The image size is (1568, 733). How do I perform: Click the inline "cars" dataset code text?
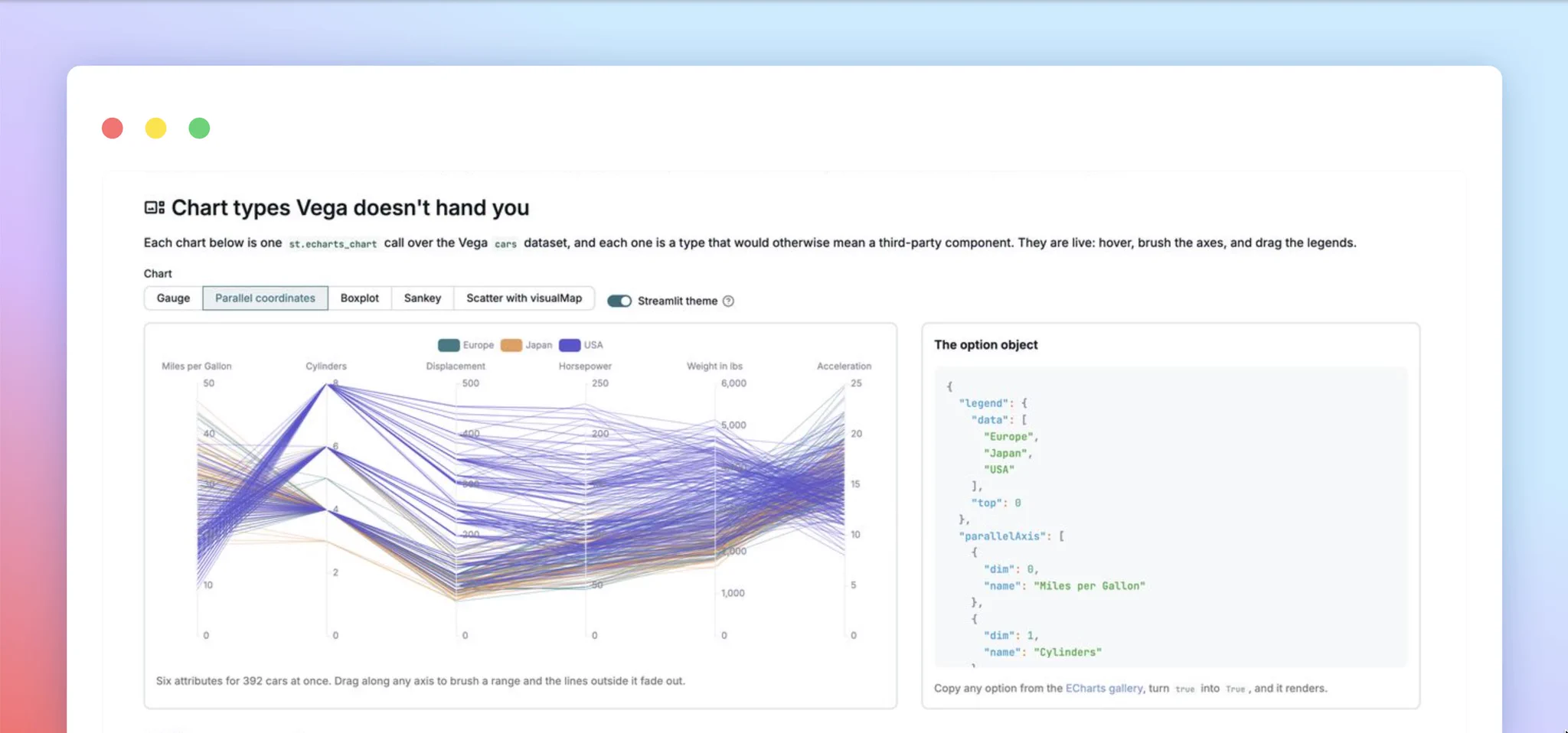click(505, 243)
